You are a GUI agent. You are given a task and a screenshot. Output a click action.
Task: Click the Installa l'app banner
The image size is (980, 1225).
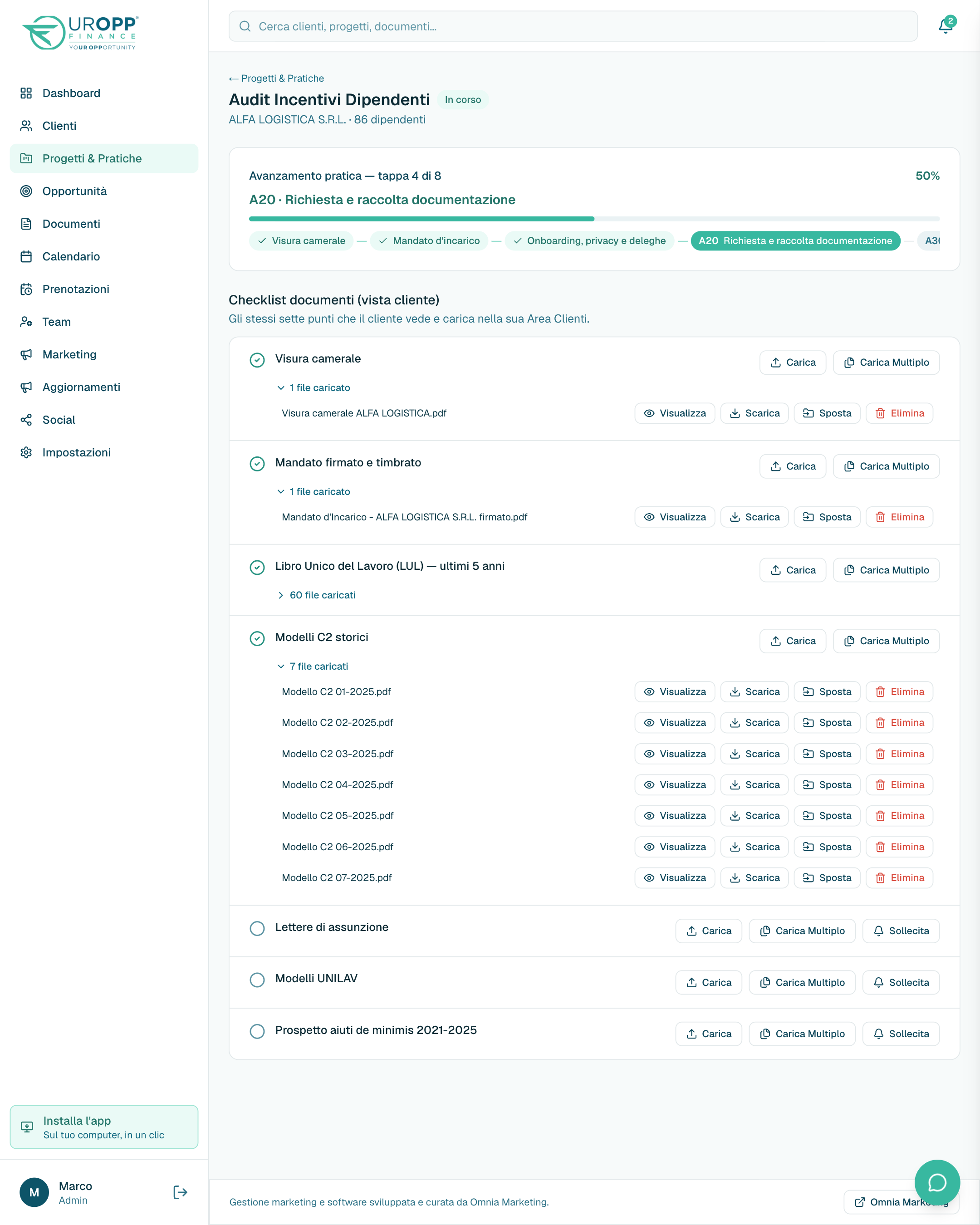pyautogui.click(x=104, y=1127)
